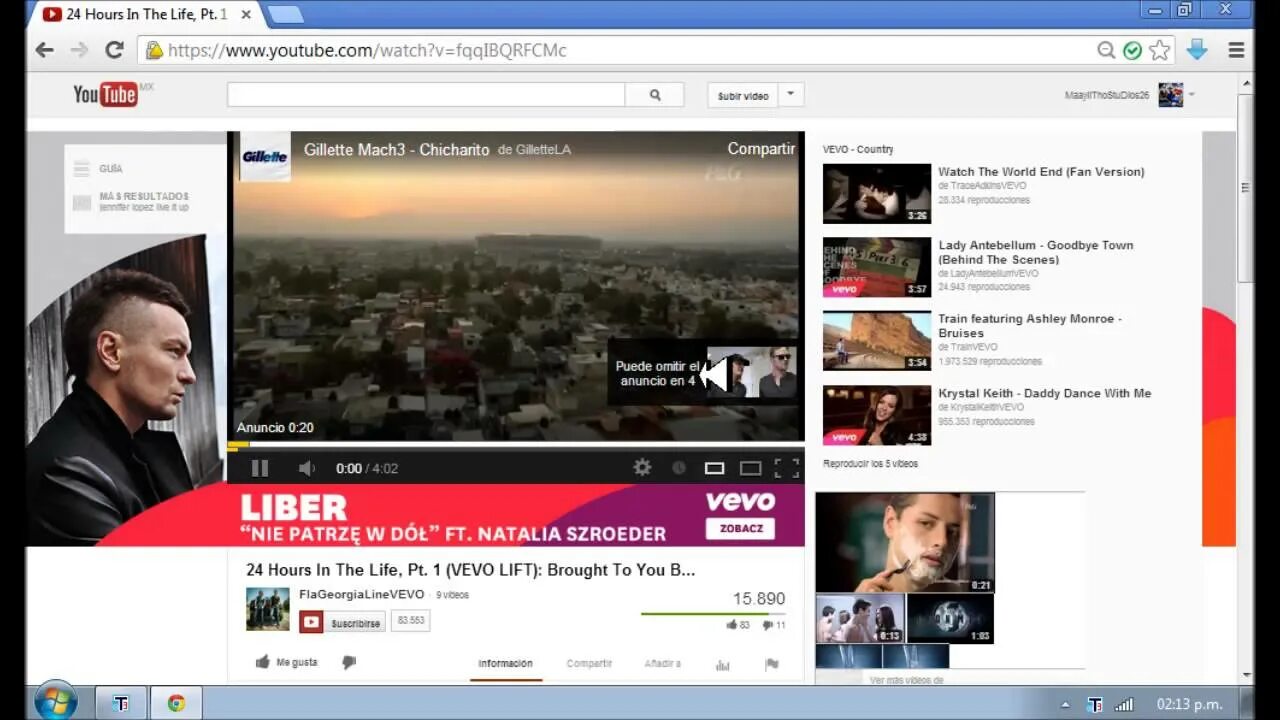Click Reproducir los 5 videos link
The image size is (1280, 720).
870,464
